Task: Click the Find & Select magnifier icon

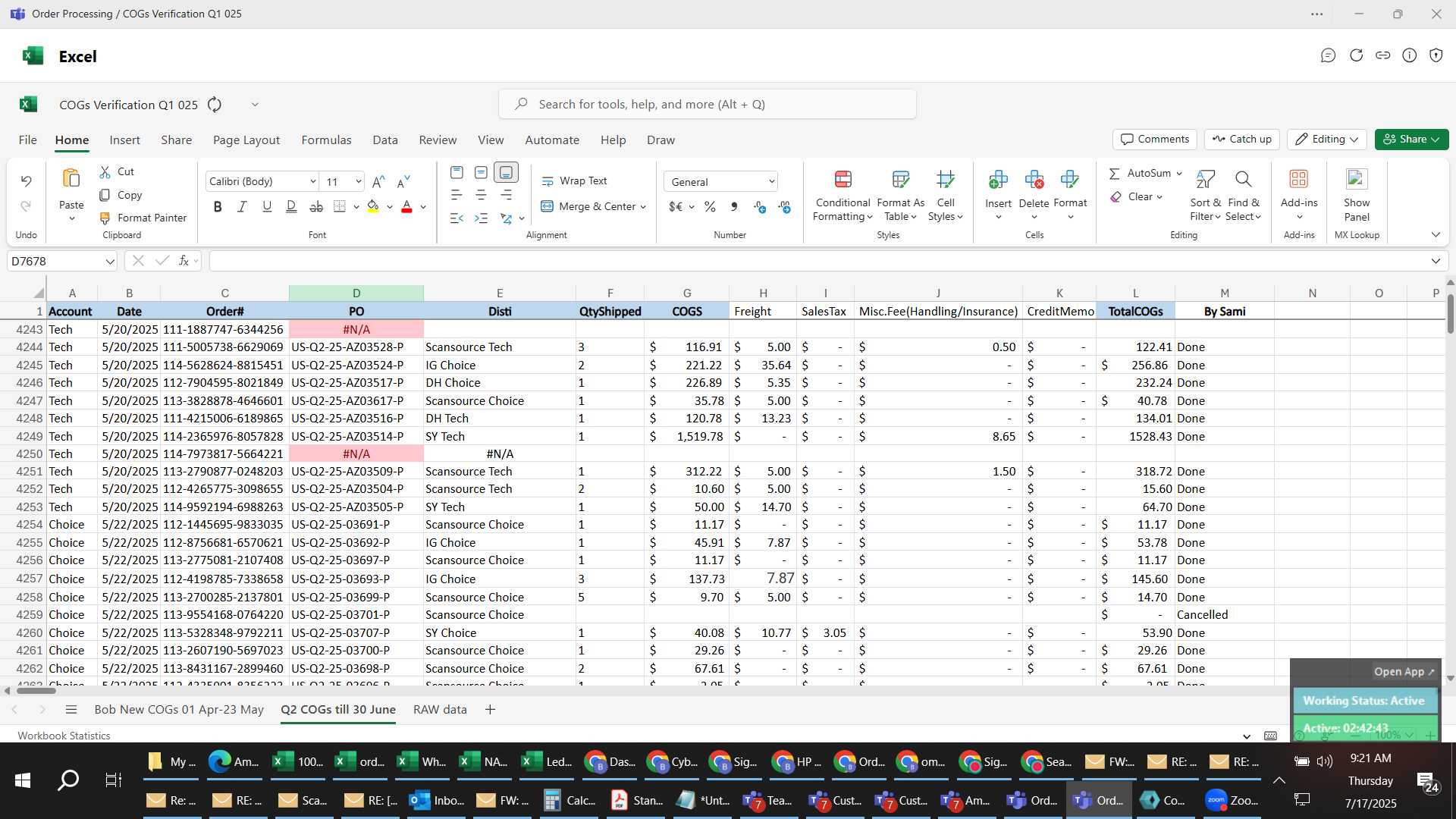Action: [x=1243, y=179]
